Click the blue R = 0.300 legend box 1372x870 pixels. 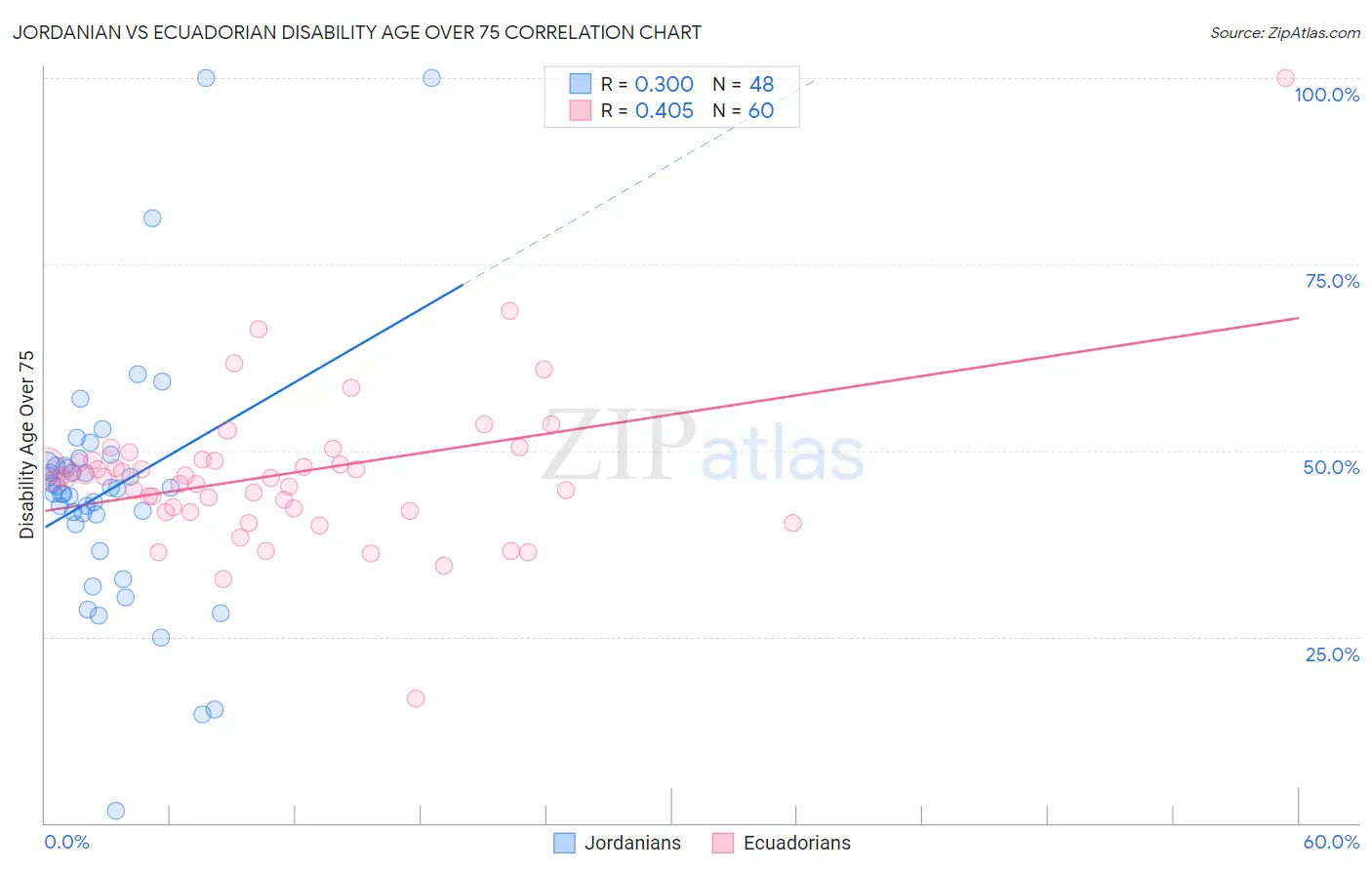point(581,84)
